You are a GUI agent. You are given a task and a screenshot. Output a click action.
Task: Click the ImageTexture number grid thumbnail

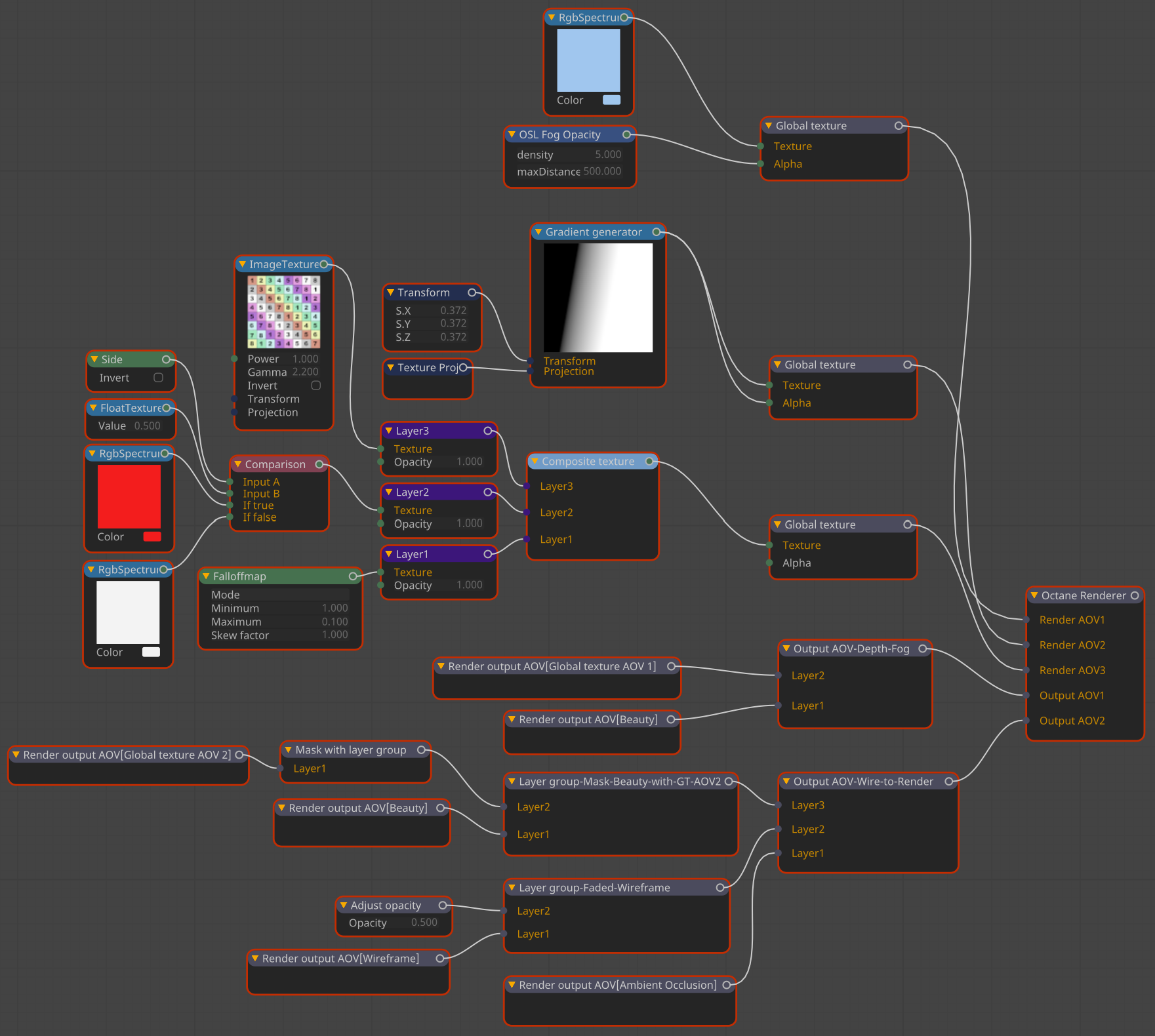click(x=283, y=311)
